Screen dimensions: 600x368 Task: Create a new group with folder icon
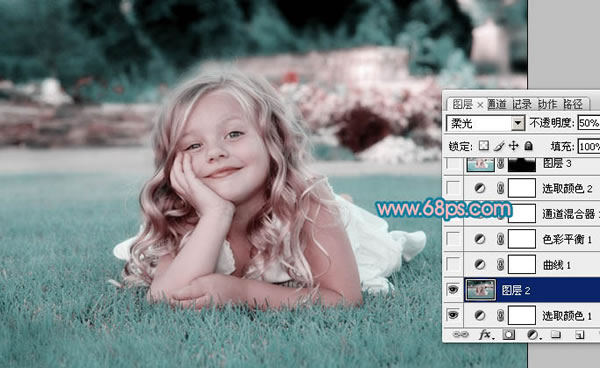(556, 335)
